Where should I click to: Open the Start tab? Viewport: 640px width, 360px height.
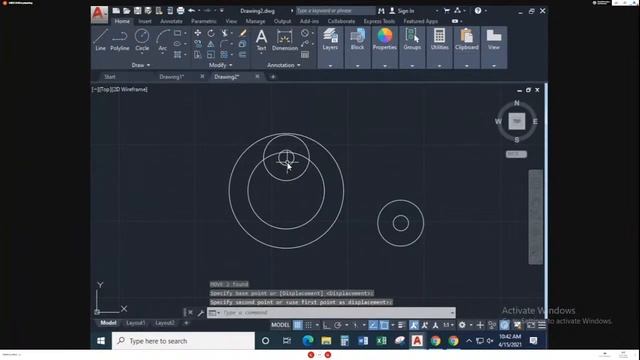click(110, 77)
